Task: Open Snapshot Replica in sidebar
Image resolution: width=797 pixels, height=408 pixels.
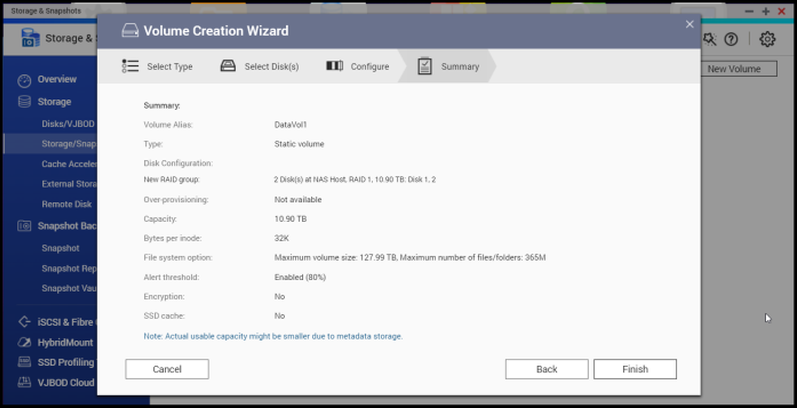Action: pyautogui.click(x=69, y=268)
